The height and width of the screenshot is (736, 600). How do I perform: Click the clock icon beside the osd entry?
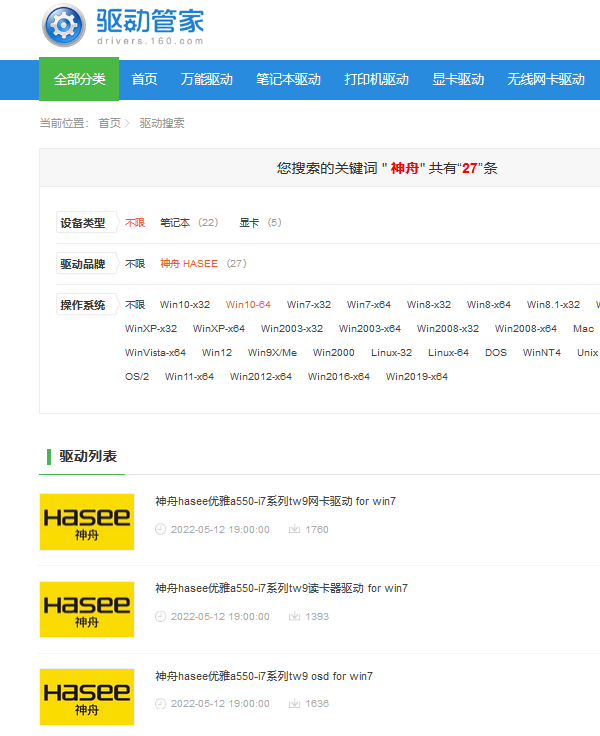[161, 704]
